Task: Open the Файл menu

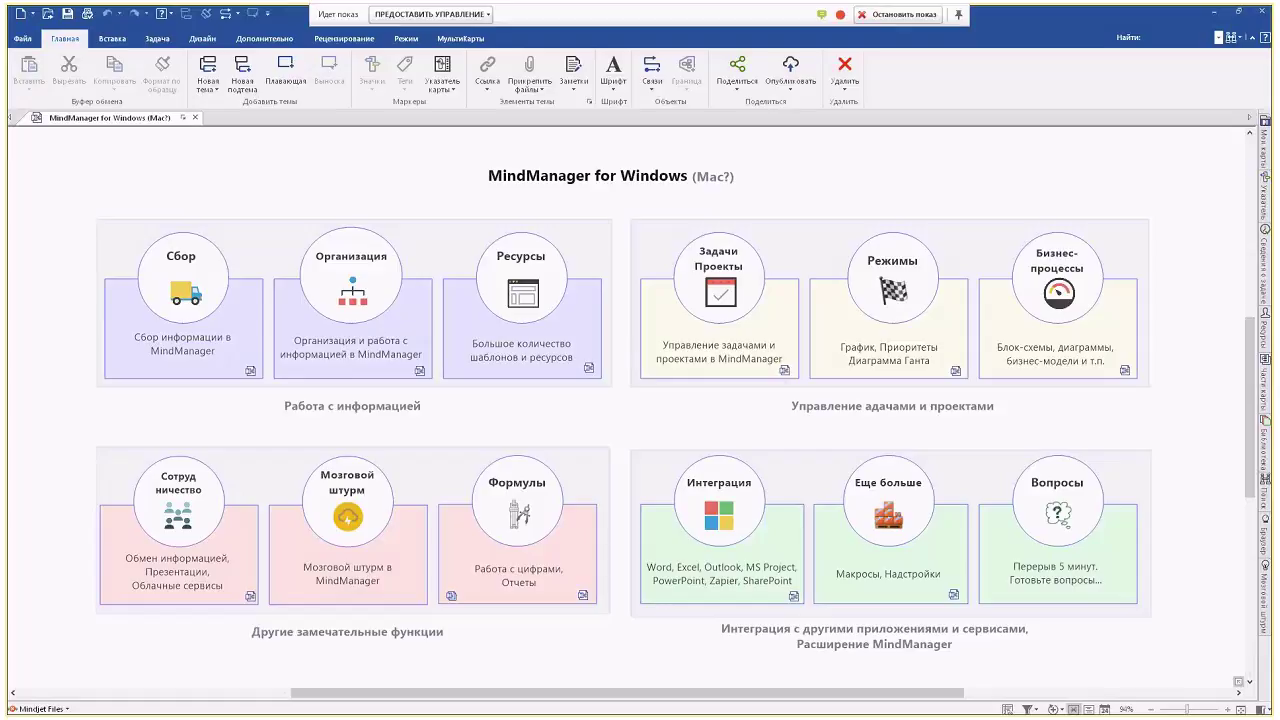Action: coord(23,38)
